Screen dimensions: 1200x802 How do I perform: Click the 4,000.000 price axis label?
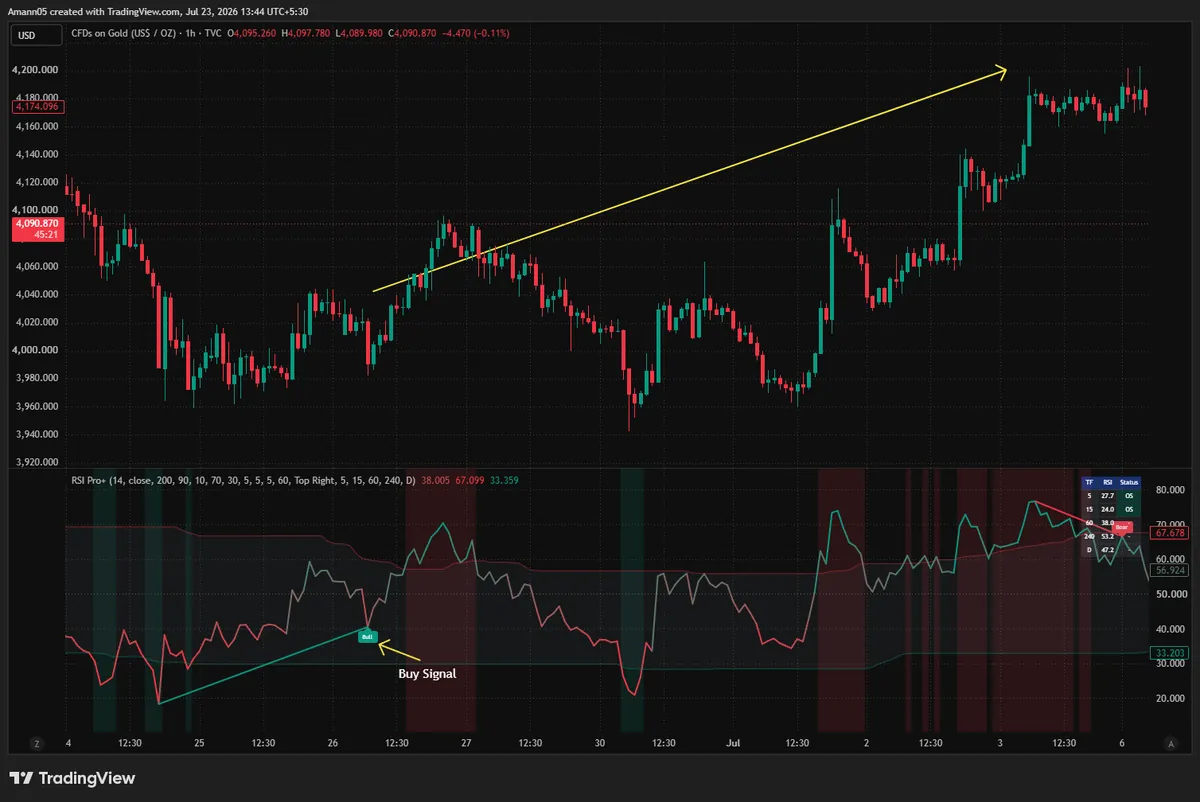coord(34,350)
